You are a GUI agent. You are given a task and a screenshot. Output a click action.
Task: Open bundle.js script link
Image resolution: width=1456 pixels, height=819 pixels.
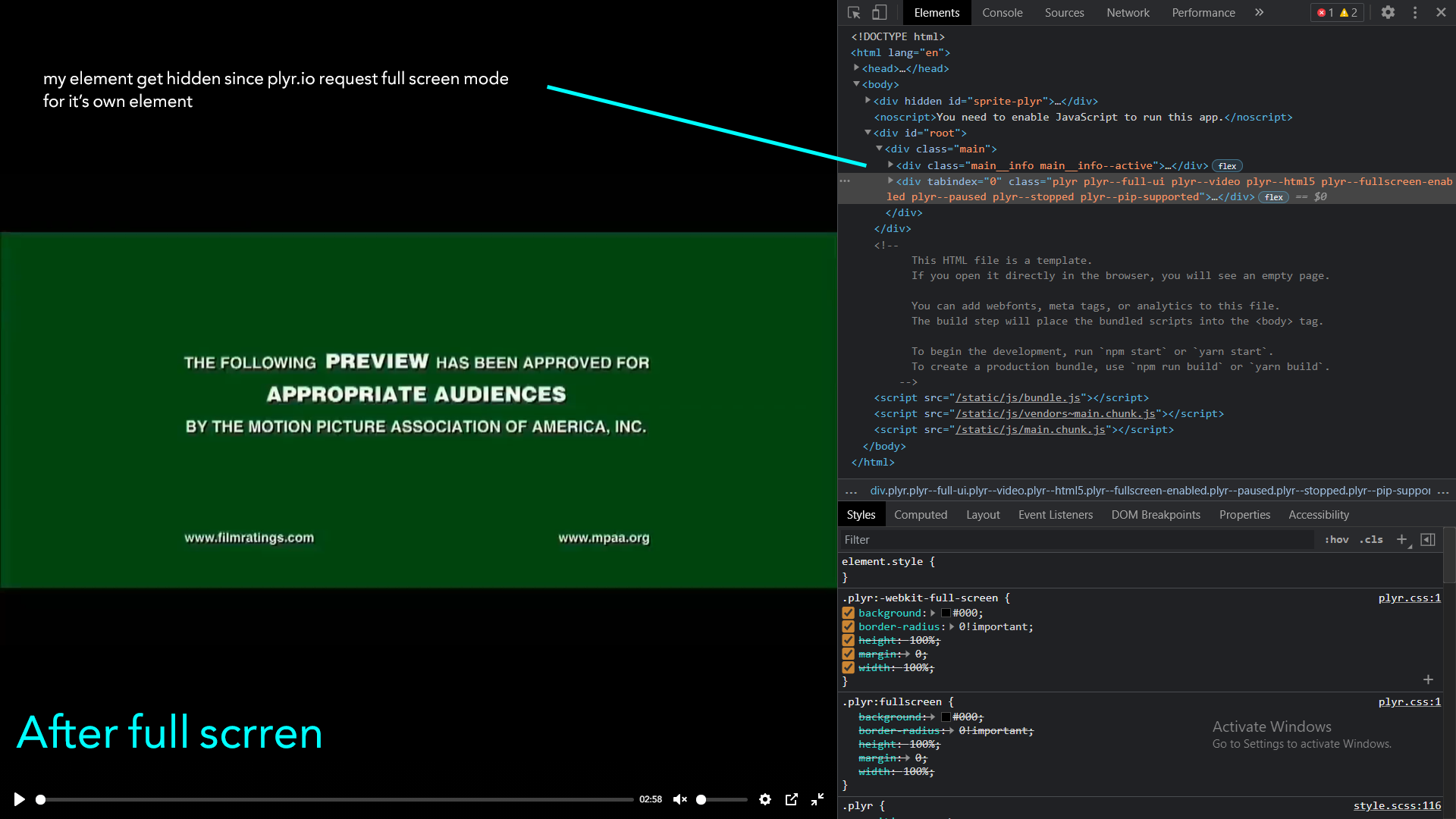1018,398
